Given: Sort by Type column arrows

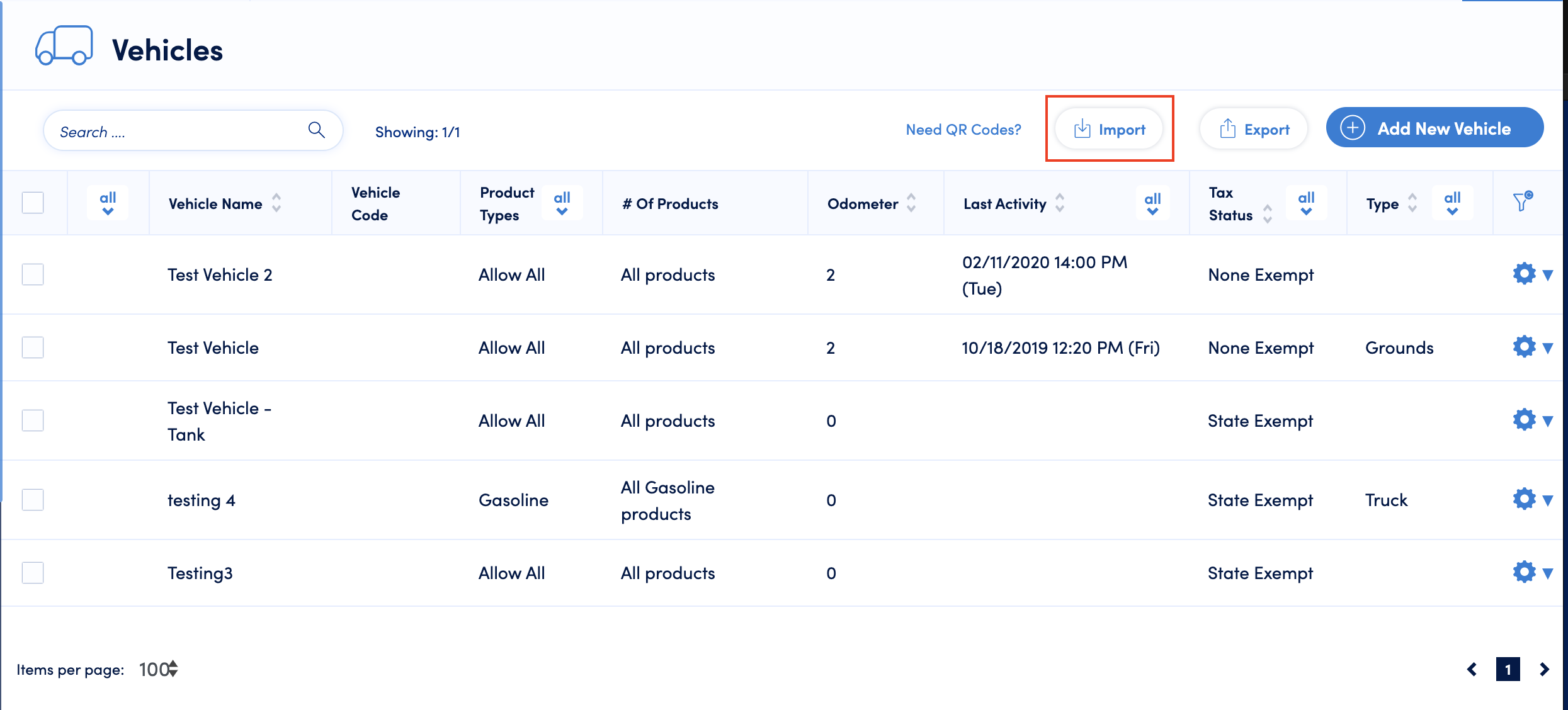Looking at the screenshot, I should coord(1412,203).
